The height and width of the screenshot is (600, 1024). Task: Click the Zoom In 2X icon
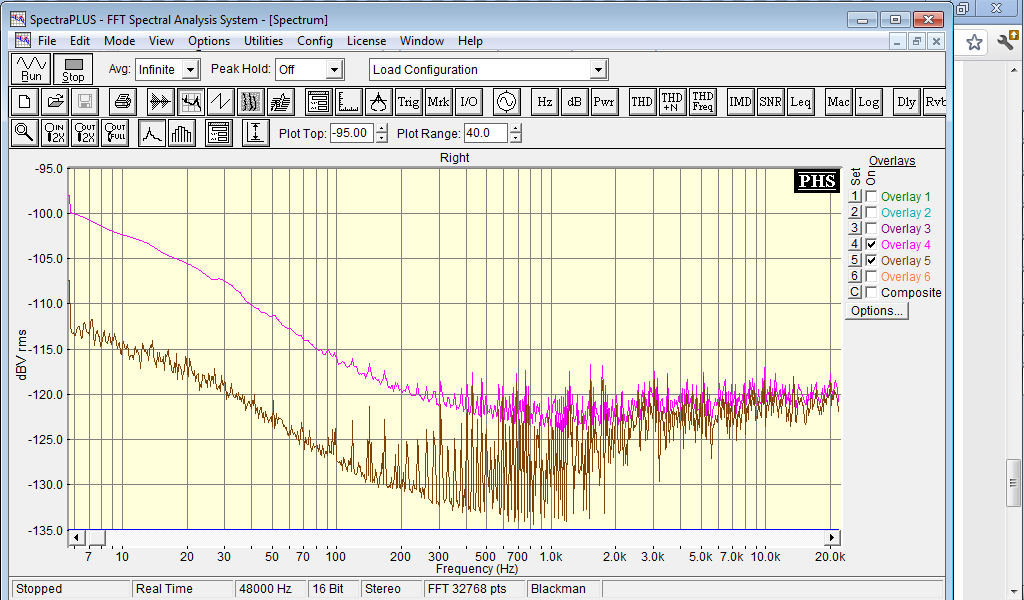coord(55,133)
